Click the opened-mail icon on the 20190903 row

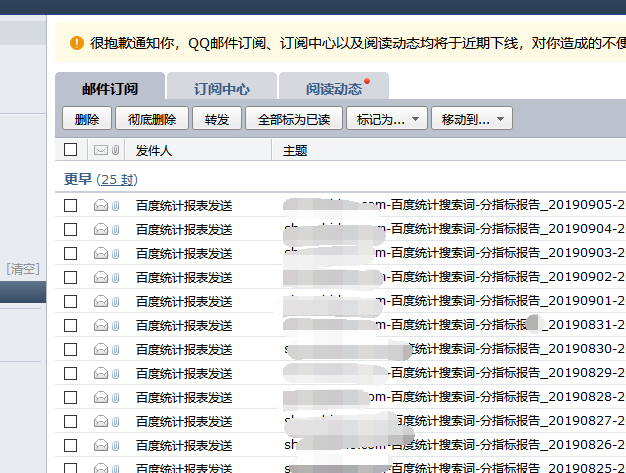pos(101,253)
